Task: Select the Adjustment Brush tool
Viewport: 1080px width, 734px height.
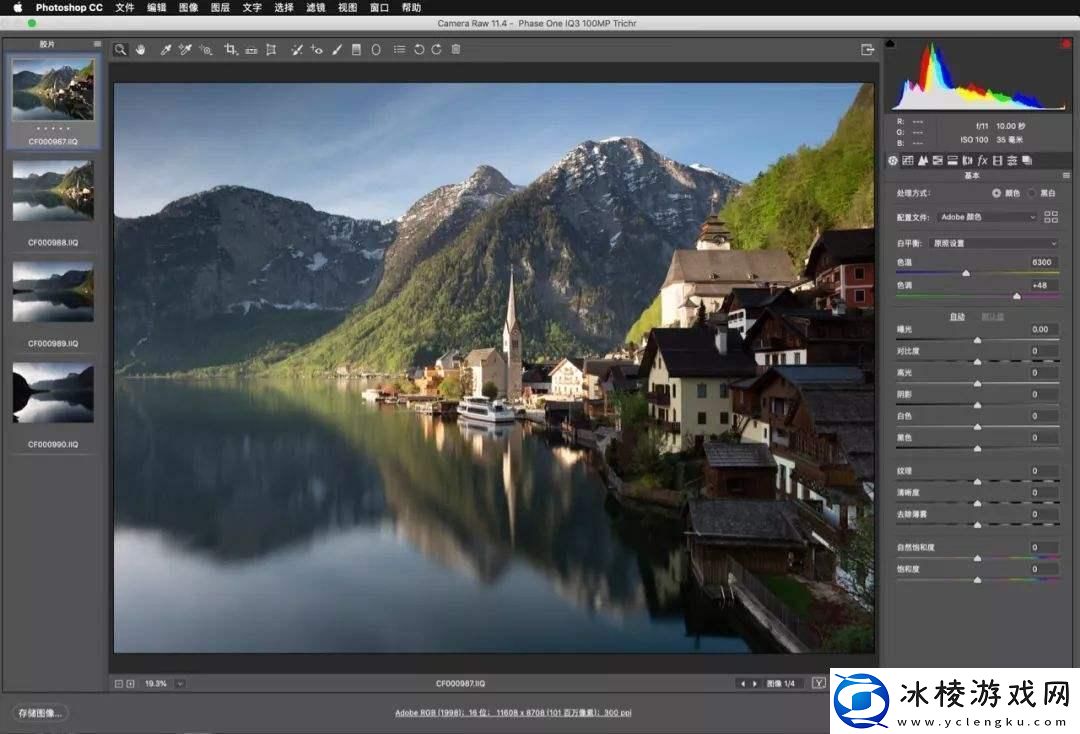Action: click(x=337, y=49)
